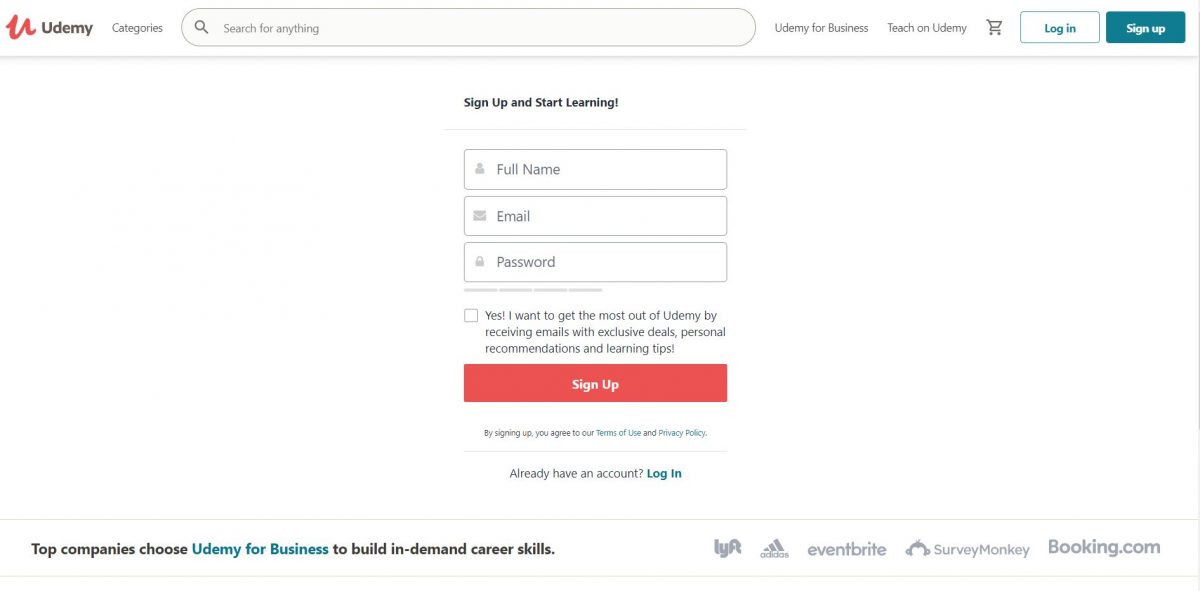This screenshot has width=1200, height=591.
Task: Click the person icon in the Full Name field
Action: click(479, 168)
